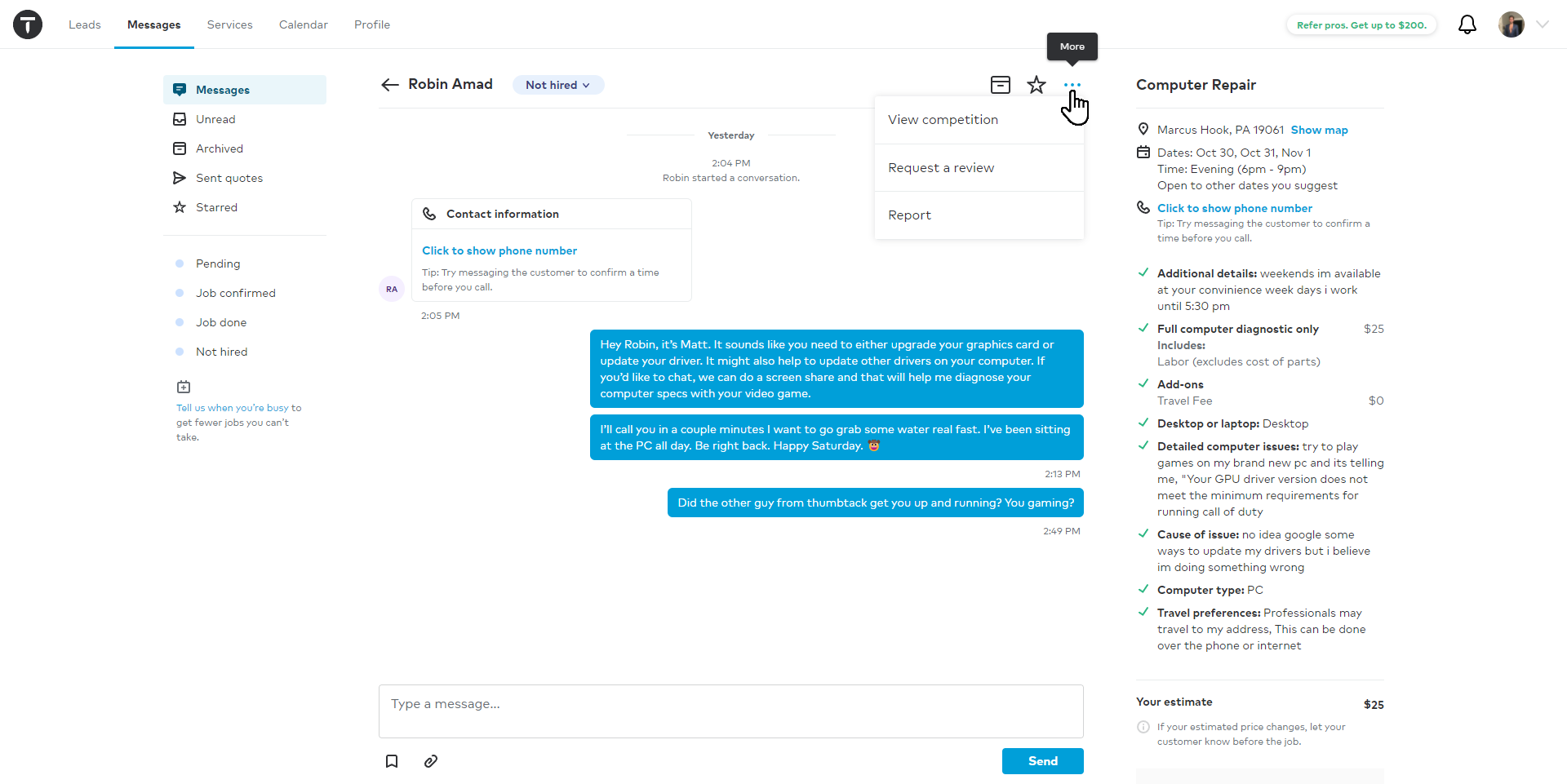This screenshot has width=1567, height=784.
Task: Switch to the Calendar tab
Action: tap(304, 24)
